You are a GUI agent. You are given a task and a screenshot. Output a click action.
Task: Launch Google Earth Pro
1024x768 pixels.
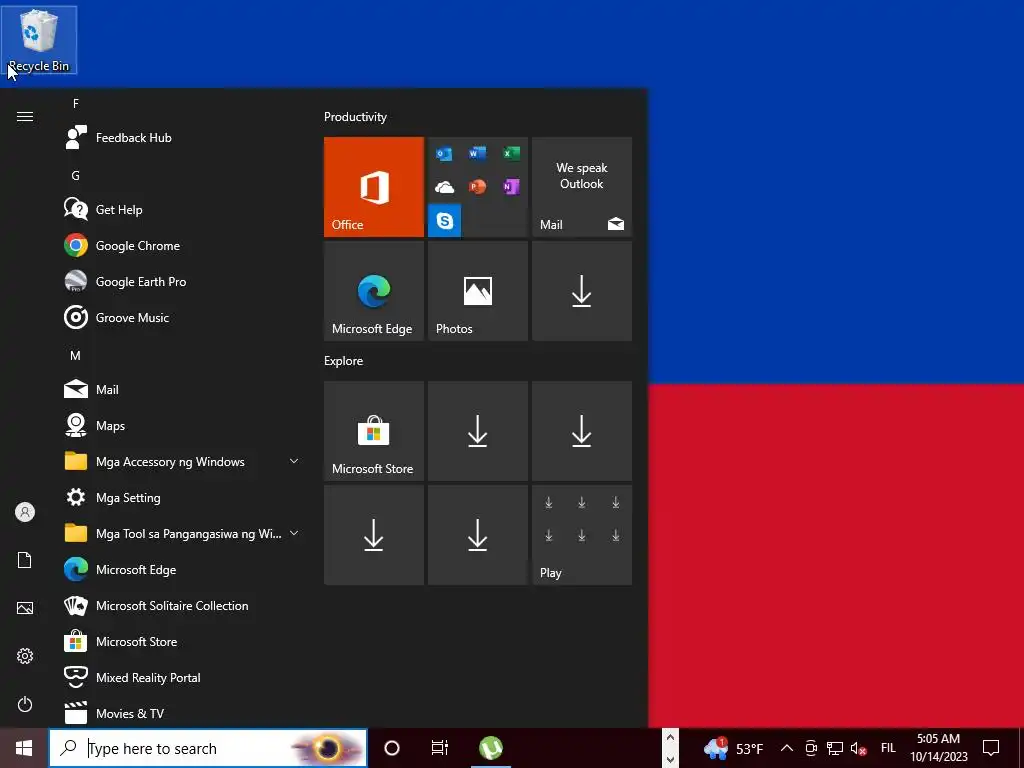[182, 281]
